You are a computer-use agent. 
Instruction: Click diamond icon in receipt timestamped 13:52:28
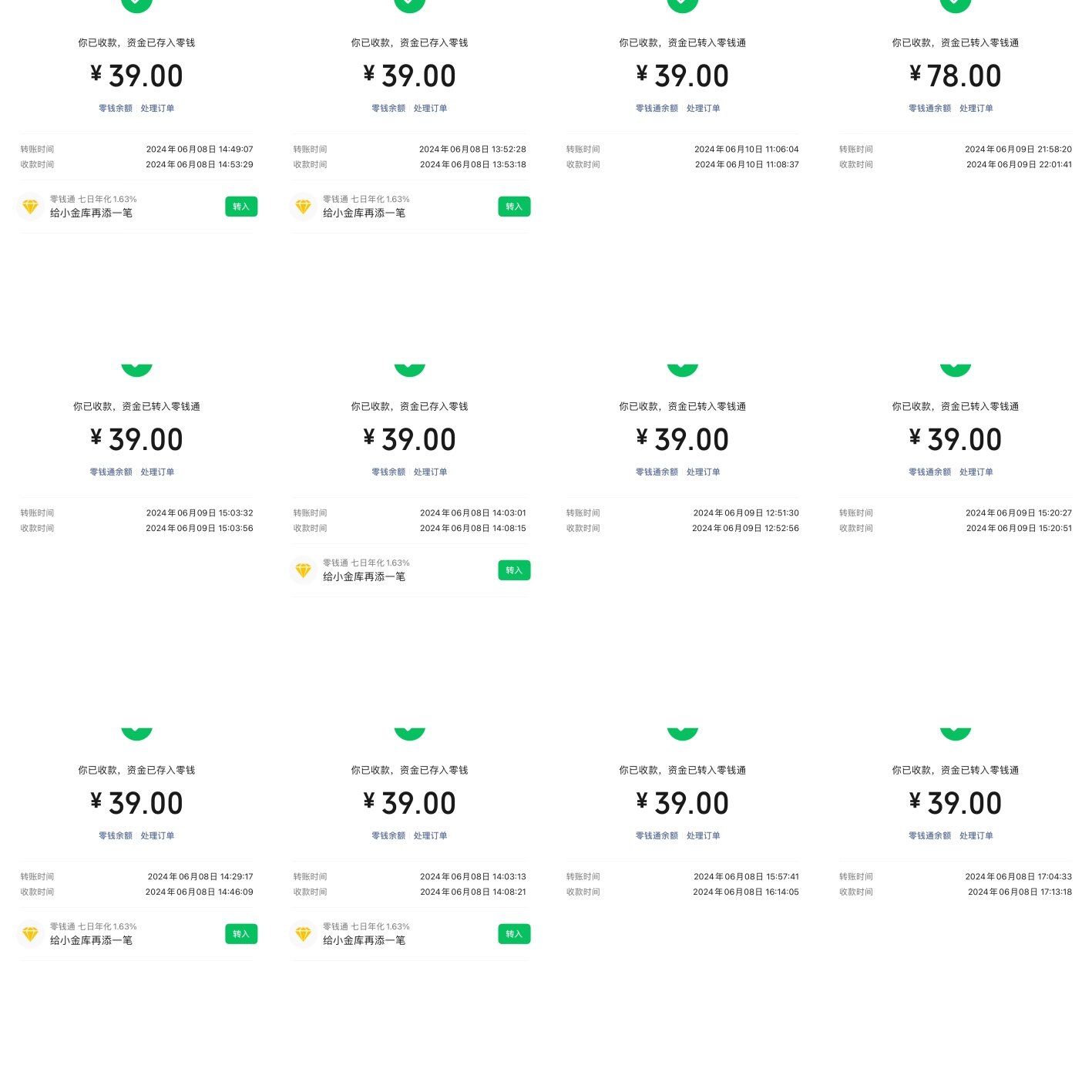pos(303,207)
